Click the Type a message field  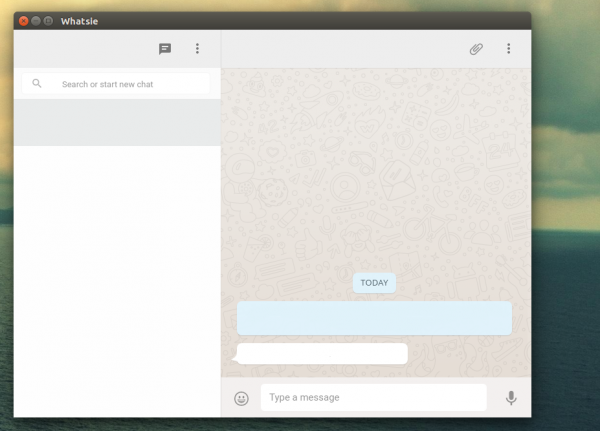coord(373,397)
